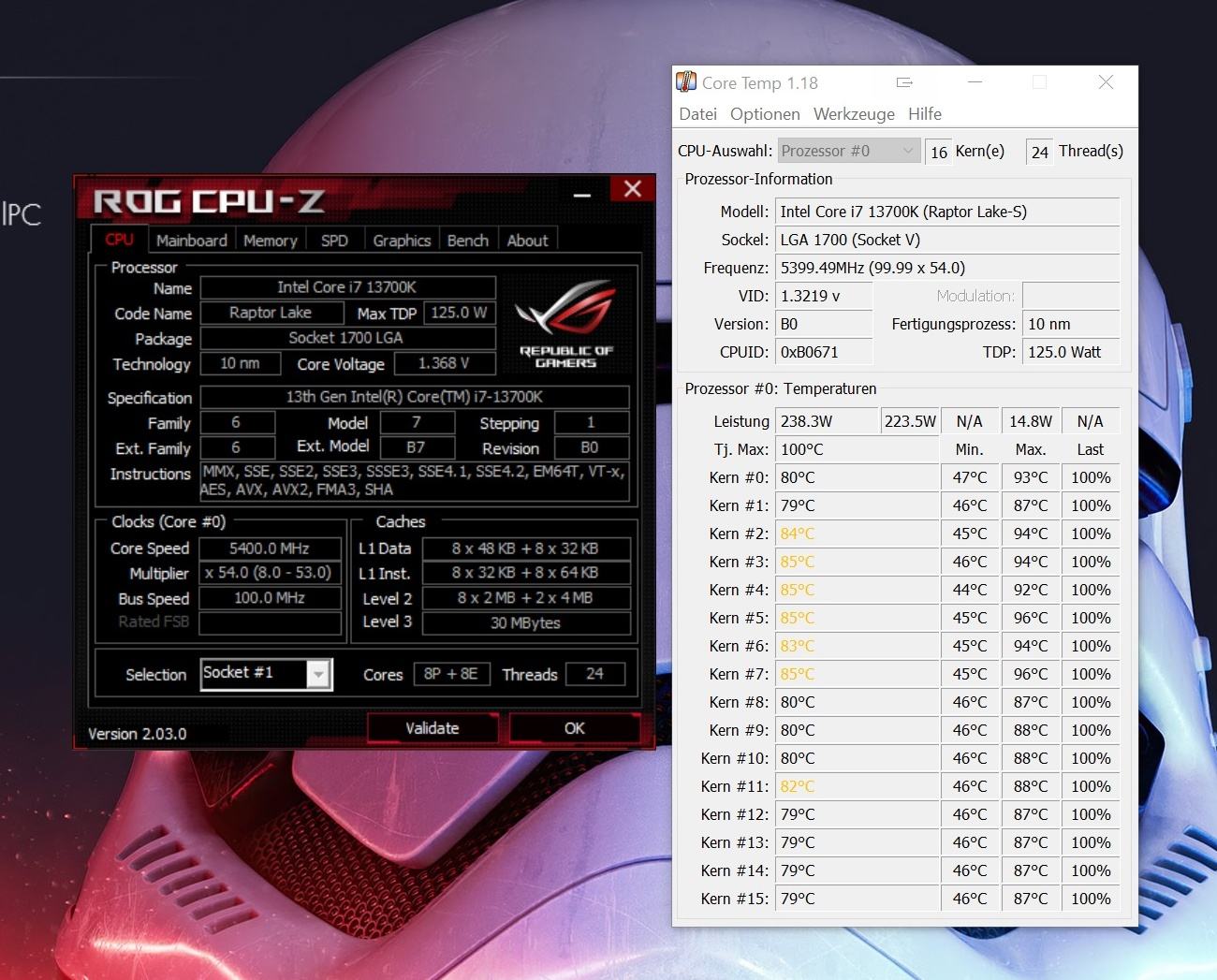Close the Core Temp window
Viewport: 1217px width, 980px height.
1106,82
